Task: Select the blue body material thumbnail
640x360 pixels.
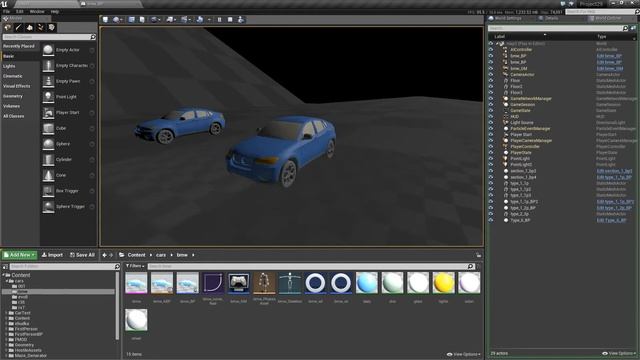Action: (367, 283)
